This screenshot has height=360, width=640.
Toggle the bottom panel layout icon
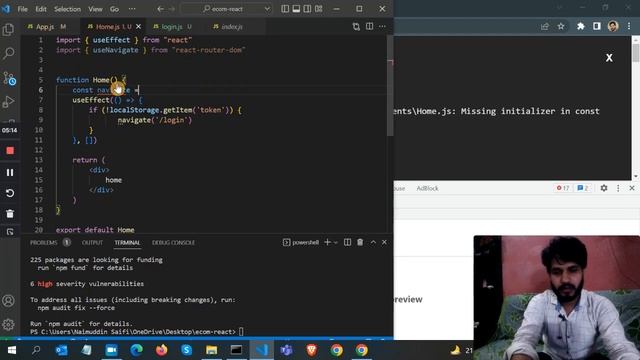(296, 9)
